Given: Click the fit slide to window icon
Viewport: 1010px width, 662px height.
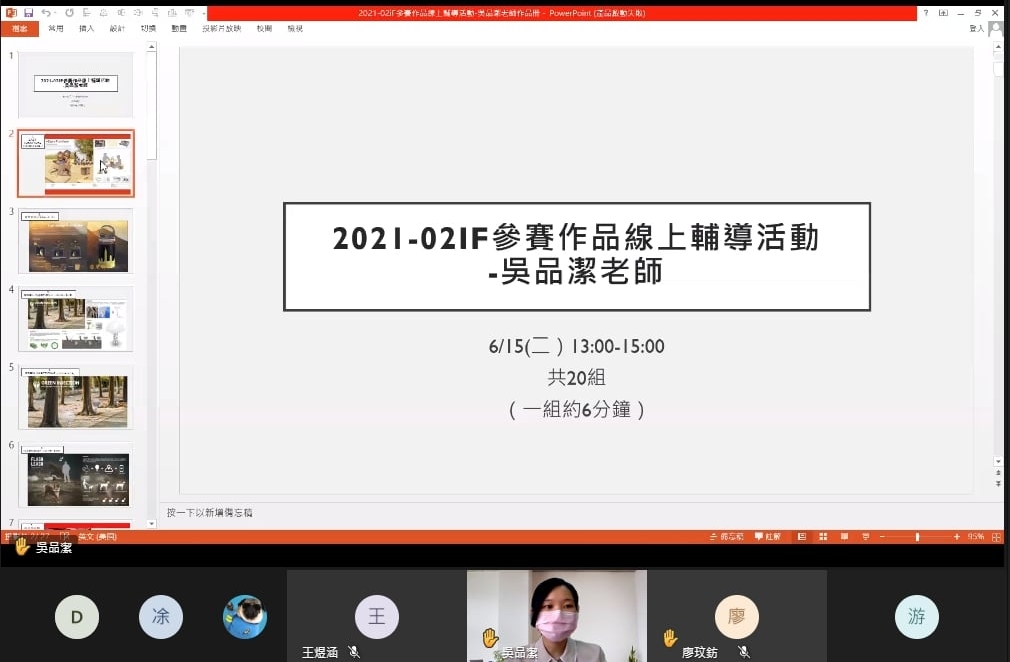Looking at the screenshot, I should (996, 537).
